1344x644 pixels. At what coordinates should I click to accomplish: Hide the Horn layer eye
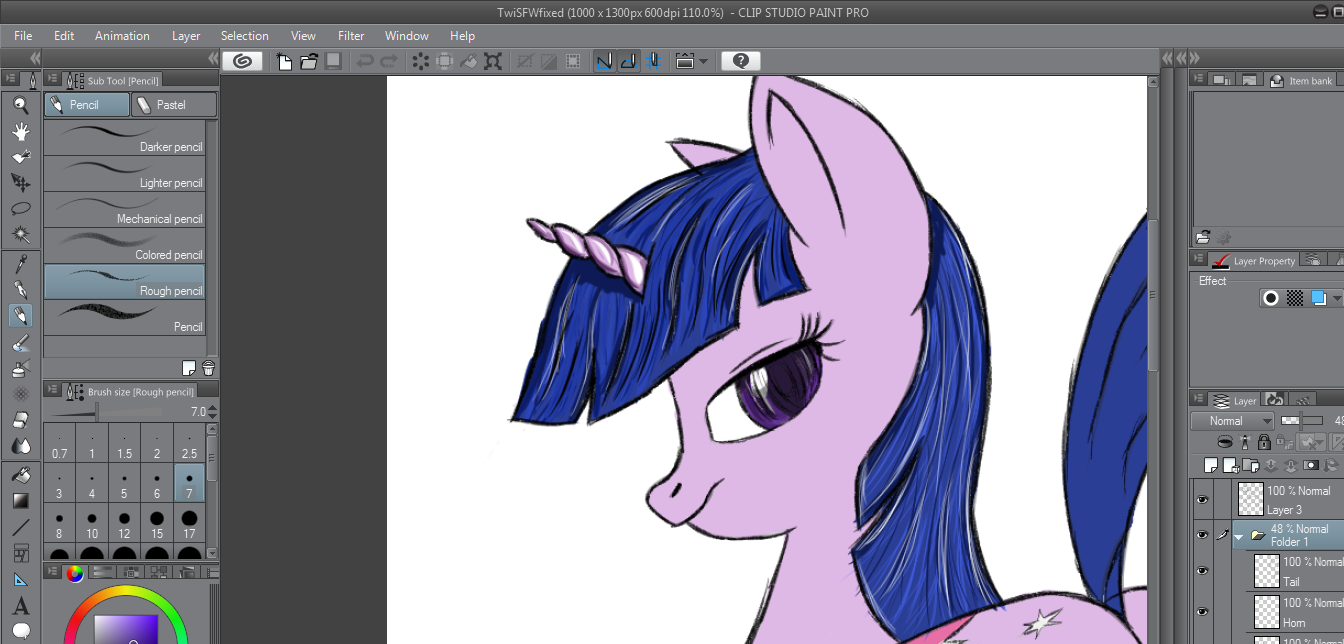[1202, 611]
